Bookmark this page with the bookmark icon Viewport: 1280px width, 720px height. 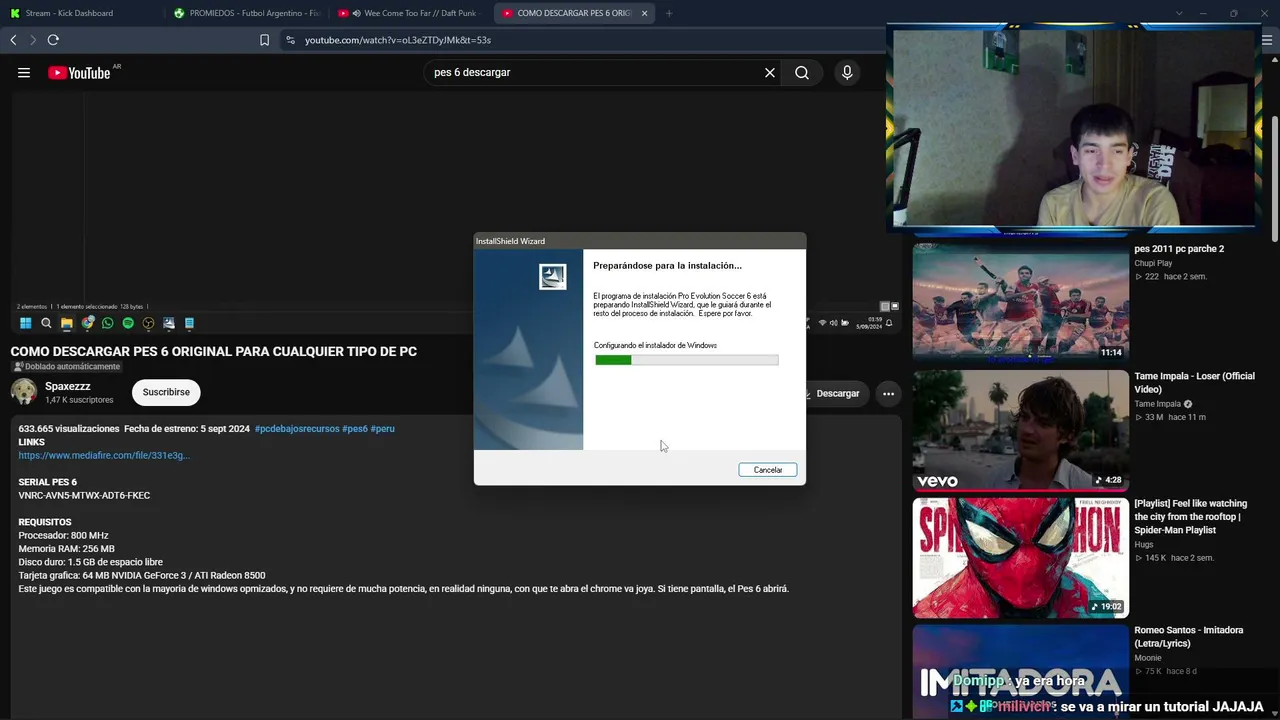(x=265, y=40)
